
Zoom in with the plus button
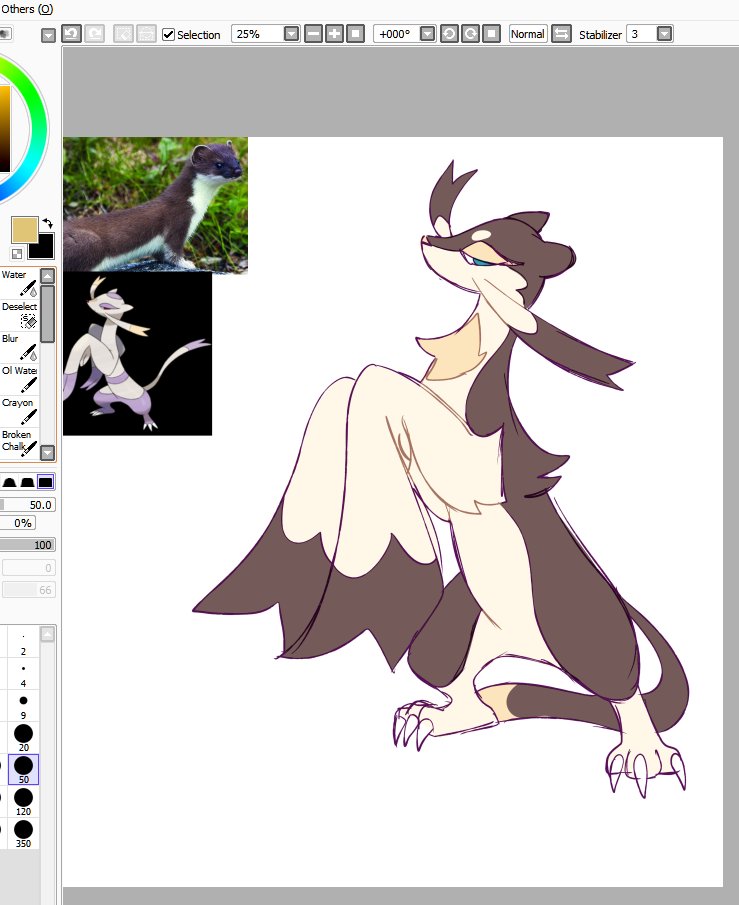(334, 34)
